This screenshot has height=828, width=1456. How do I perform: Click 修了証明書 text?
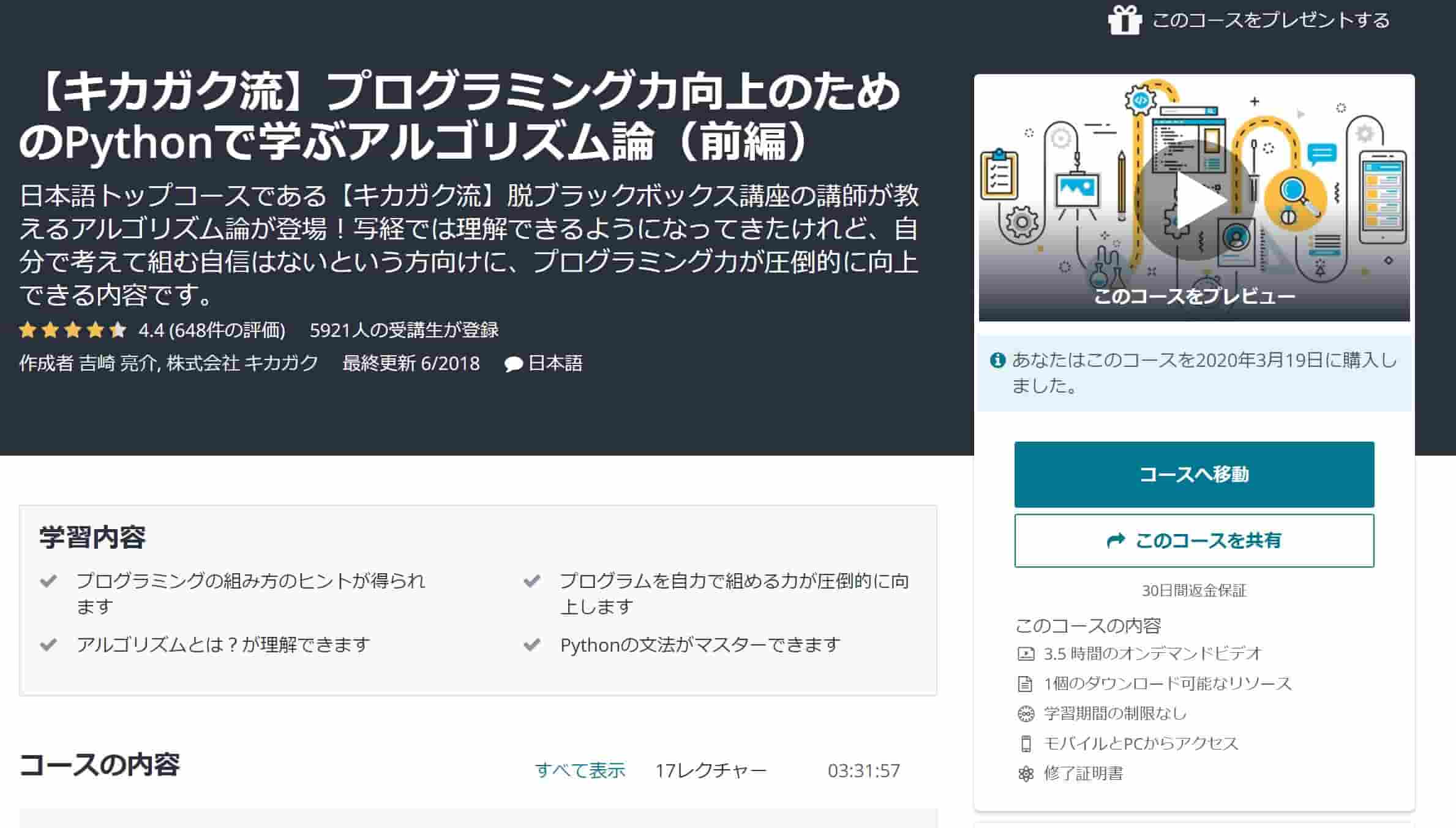[1083, 773]
